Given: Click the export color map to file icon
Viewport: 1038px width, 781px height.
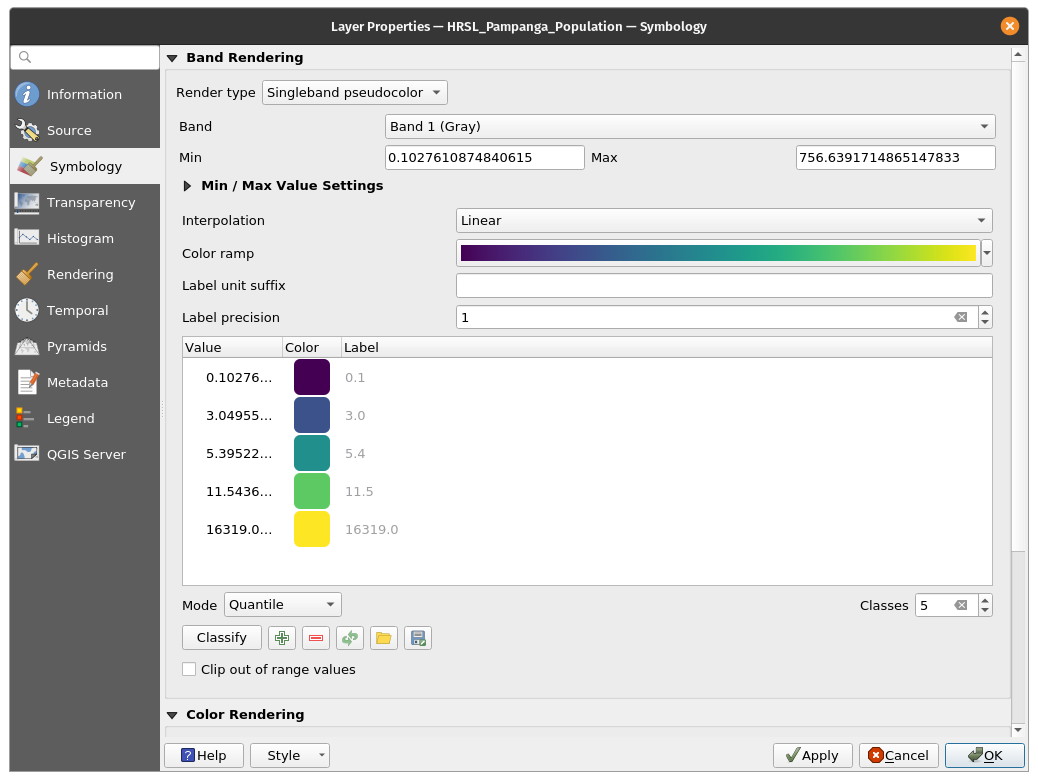Looking at the screenshot, I should (x=418, y=638).
